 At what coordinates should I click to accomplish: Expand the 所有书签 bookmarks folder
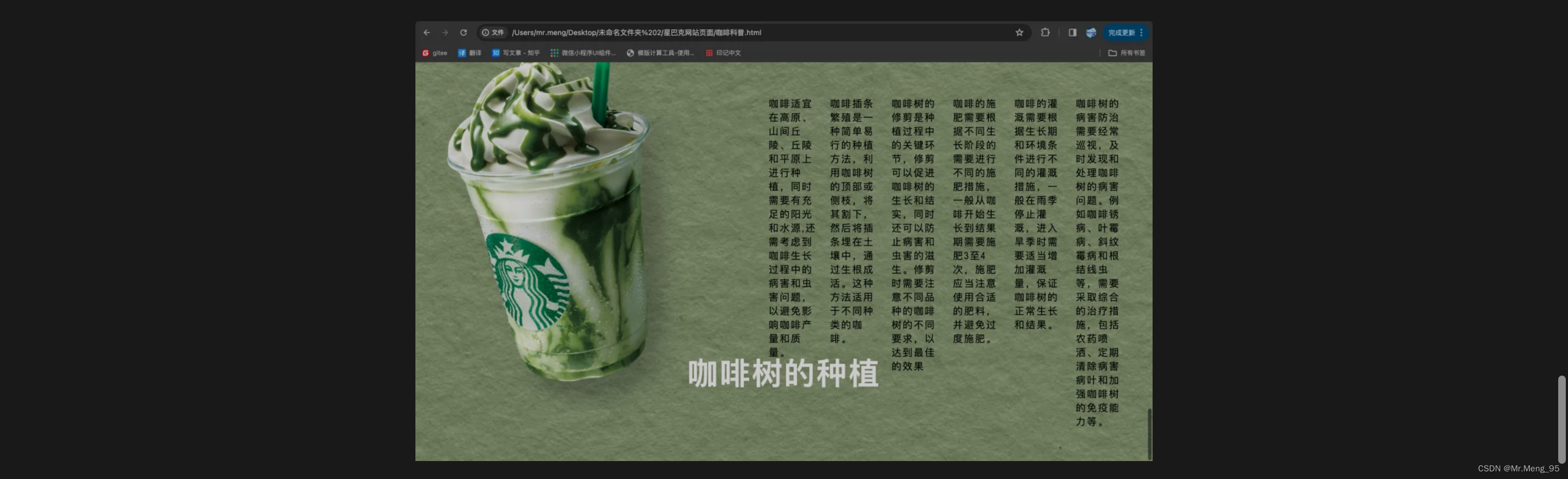coord(1126,53)
